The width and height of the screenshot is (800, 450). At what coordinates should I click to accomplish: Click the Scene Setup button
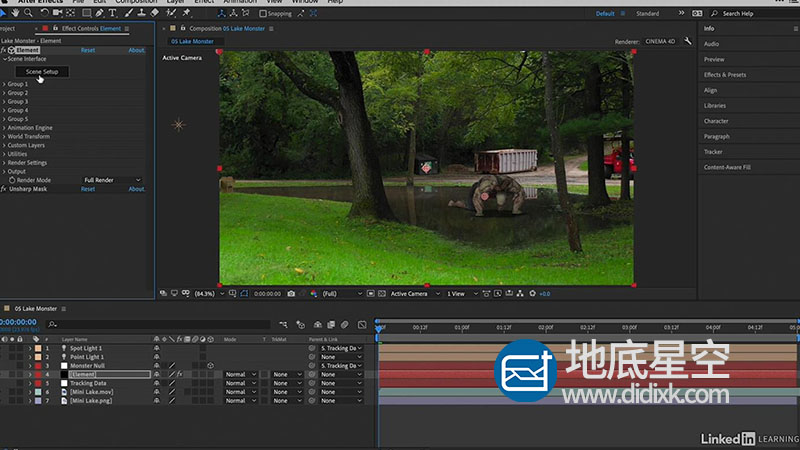pyautogui.click(x=42, y=72)
